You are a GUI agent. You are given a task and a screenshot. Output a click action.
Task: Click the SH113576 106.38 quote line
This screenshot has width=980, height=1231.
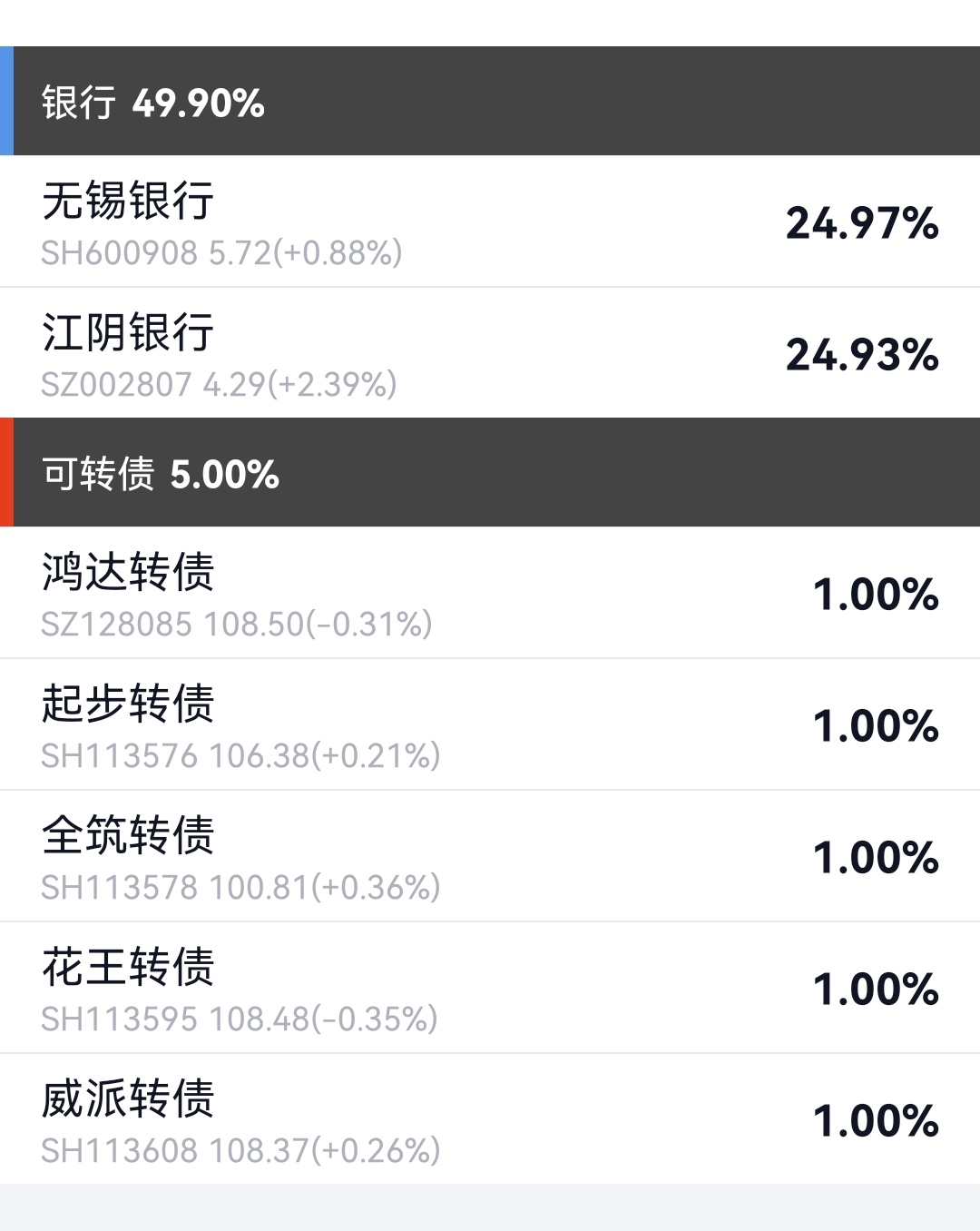[240, 756]
